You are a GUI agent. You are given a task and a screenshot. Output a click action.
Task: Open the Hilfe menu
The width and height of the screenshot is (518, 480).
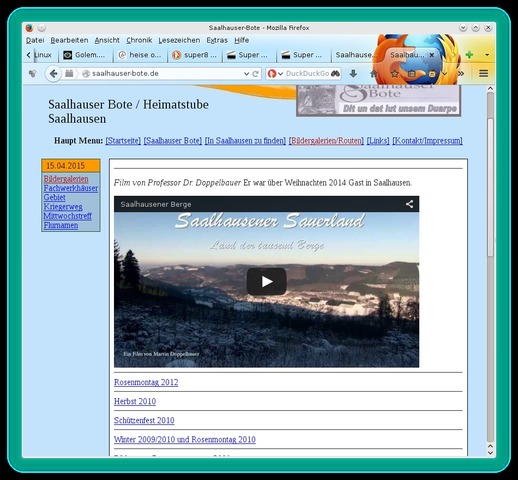(241, 40)
